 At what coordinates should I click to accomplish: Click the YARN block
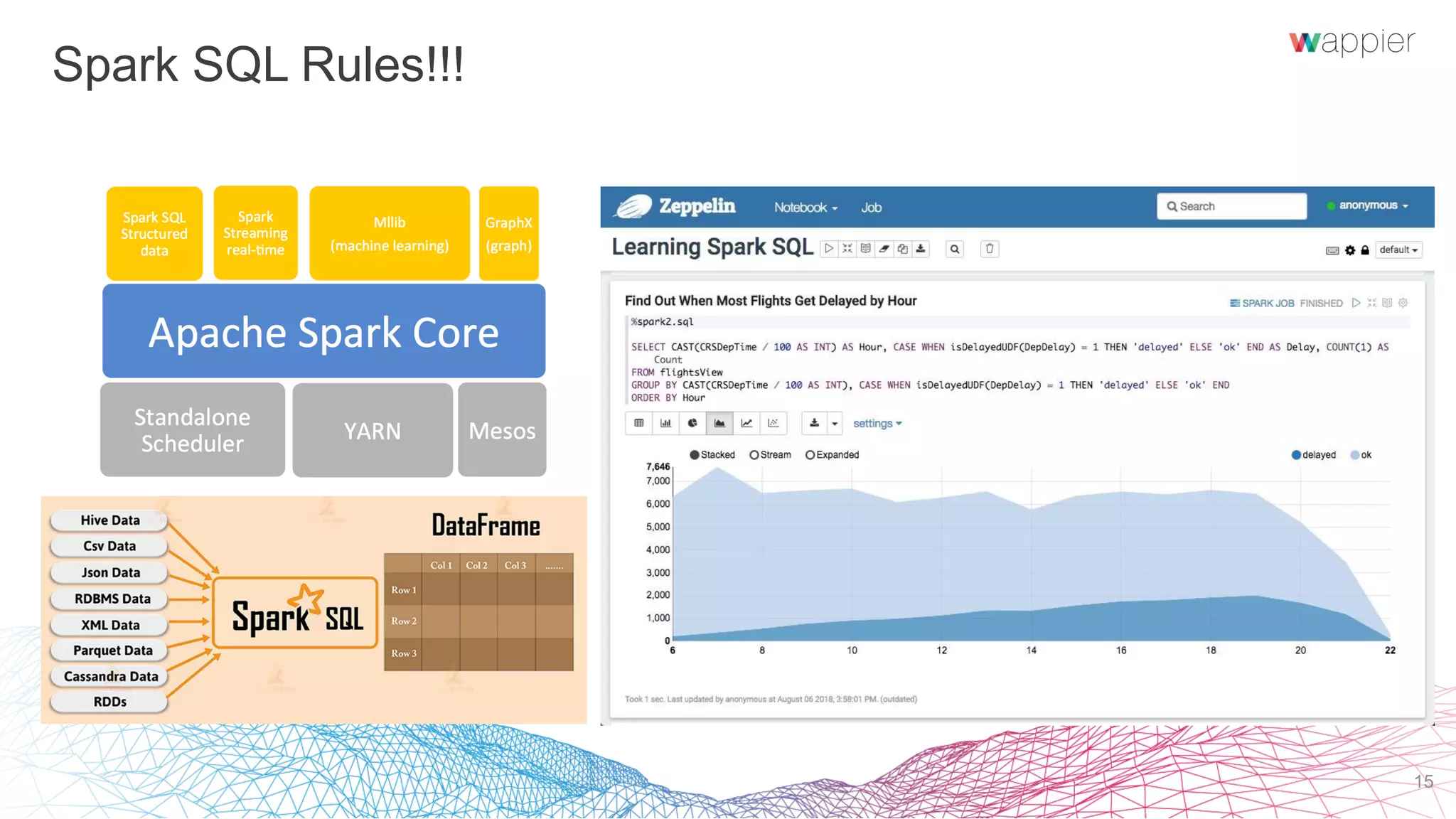tap(373, 430)
